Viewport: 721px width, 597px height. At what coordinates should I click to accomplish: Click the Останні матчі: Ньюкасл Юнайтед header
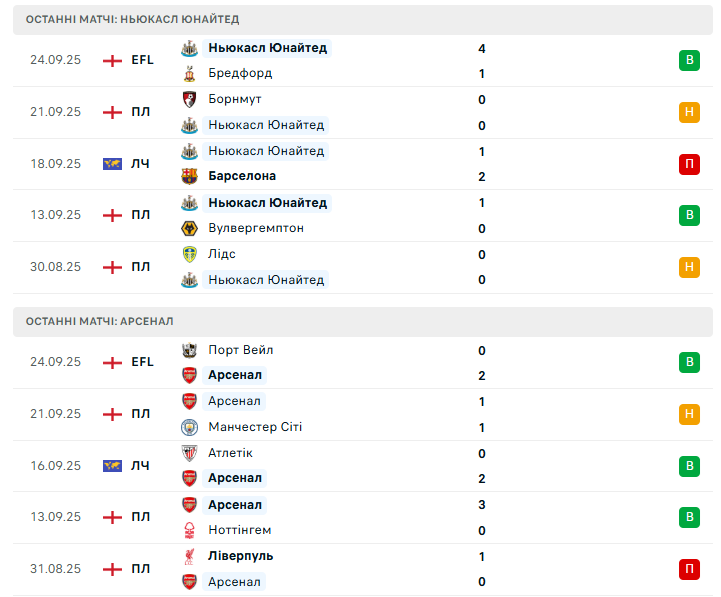pos(132,19)
